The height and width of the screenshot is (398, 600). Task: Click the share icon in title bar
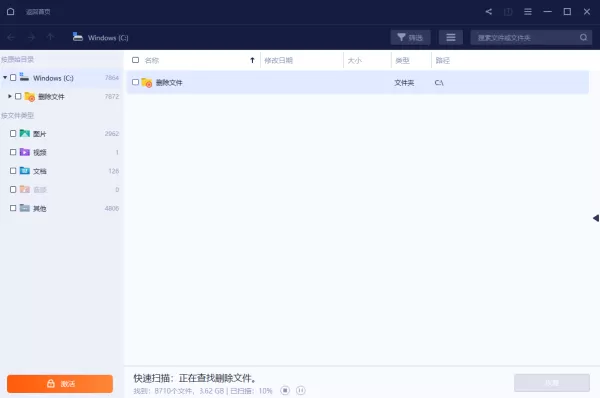[x=489, y=11]
